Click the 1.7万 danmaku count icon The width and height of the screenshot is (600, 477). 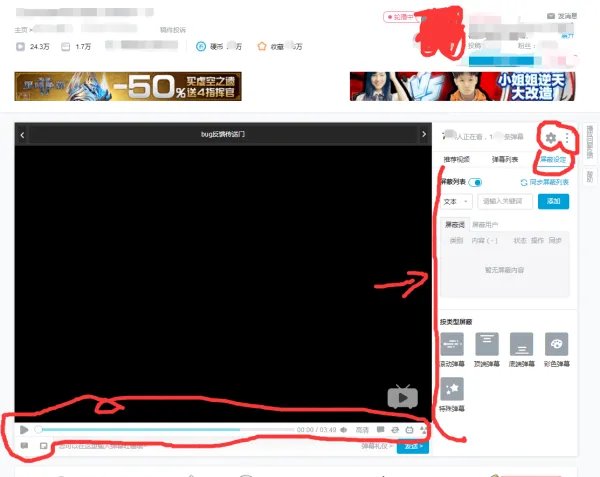[66, 47]
